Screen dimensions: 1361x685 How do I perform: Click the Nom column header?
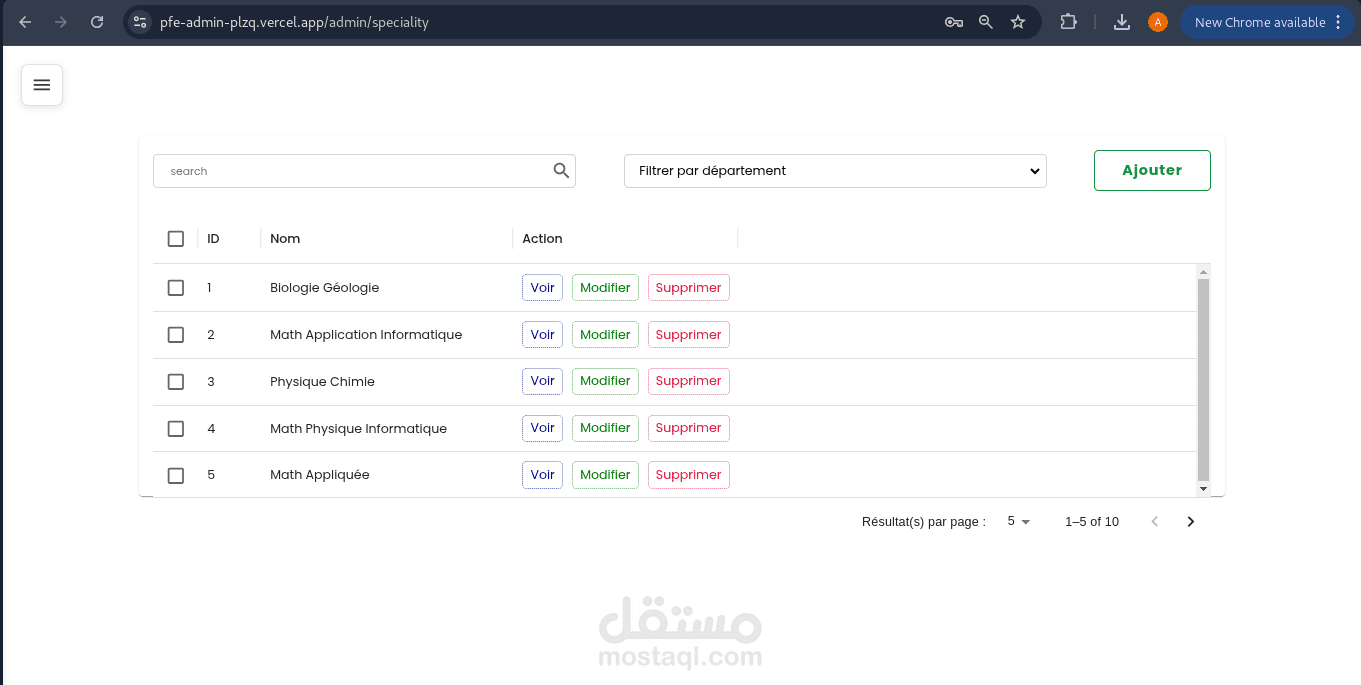click(x=285, y=238)
